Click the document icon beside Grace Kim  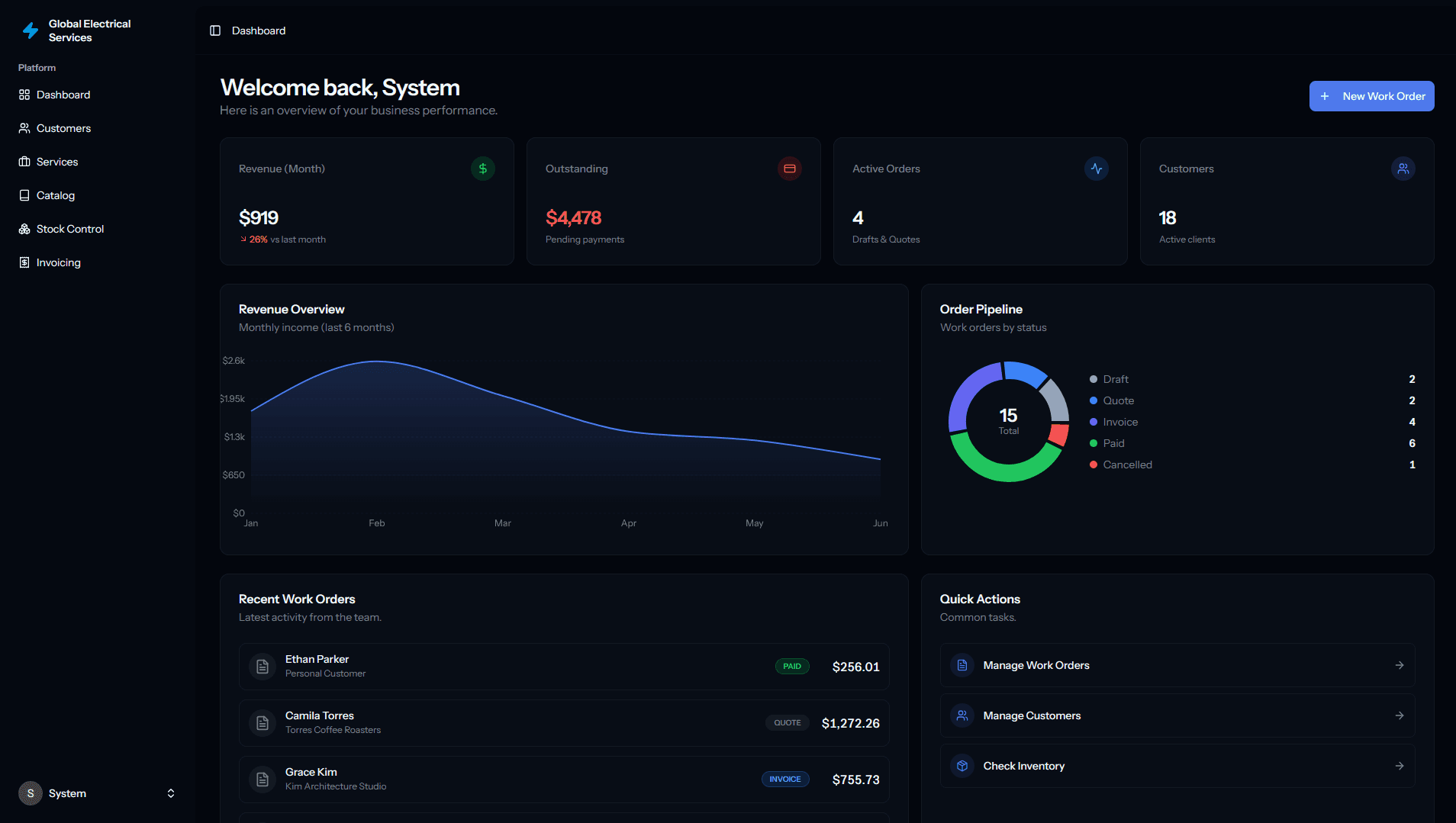(263, 780)
